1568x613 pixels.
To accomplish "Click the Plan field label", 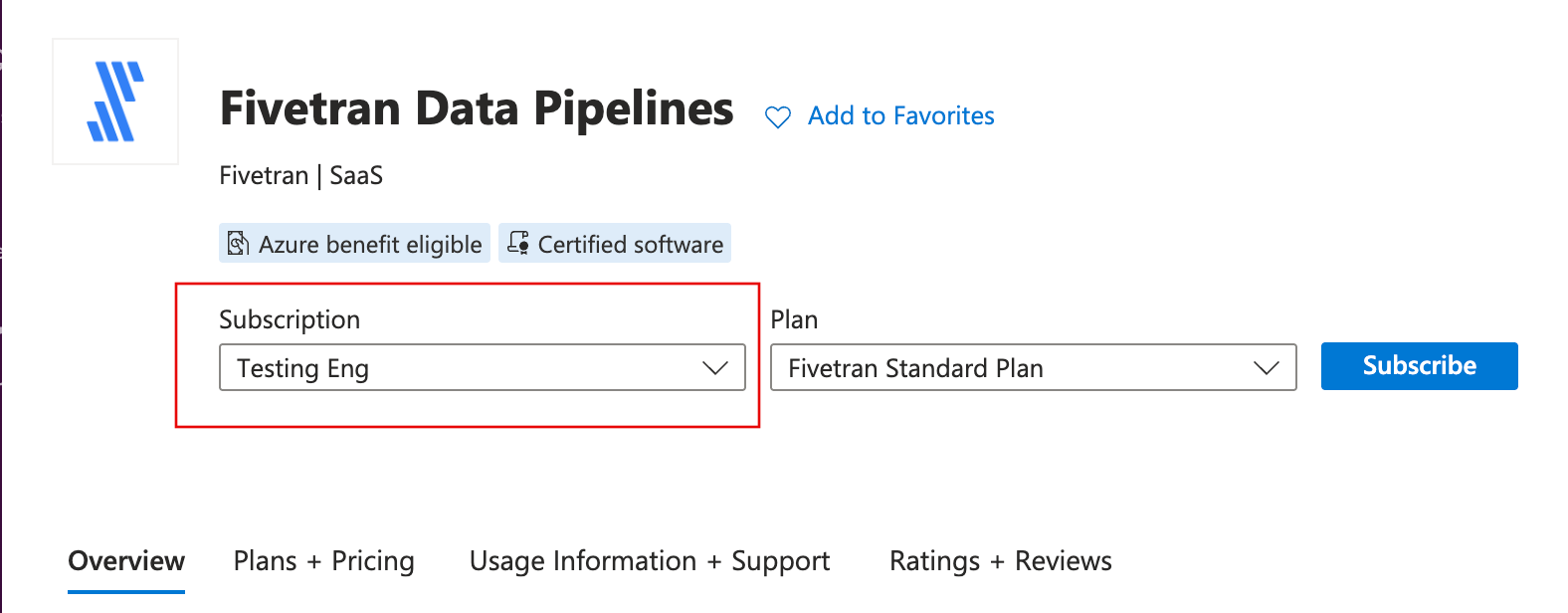I will 794,319.
